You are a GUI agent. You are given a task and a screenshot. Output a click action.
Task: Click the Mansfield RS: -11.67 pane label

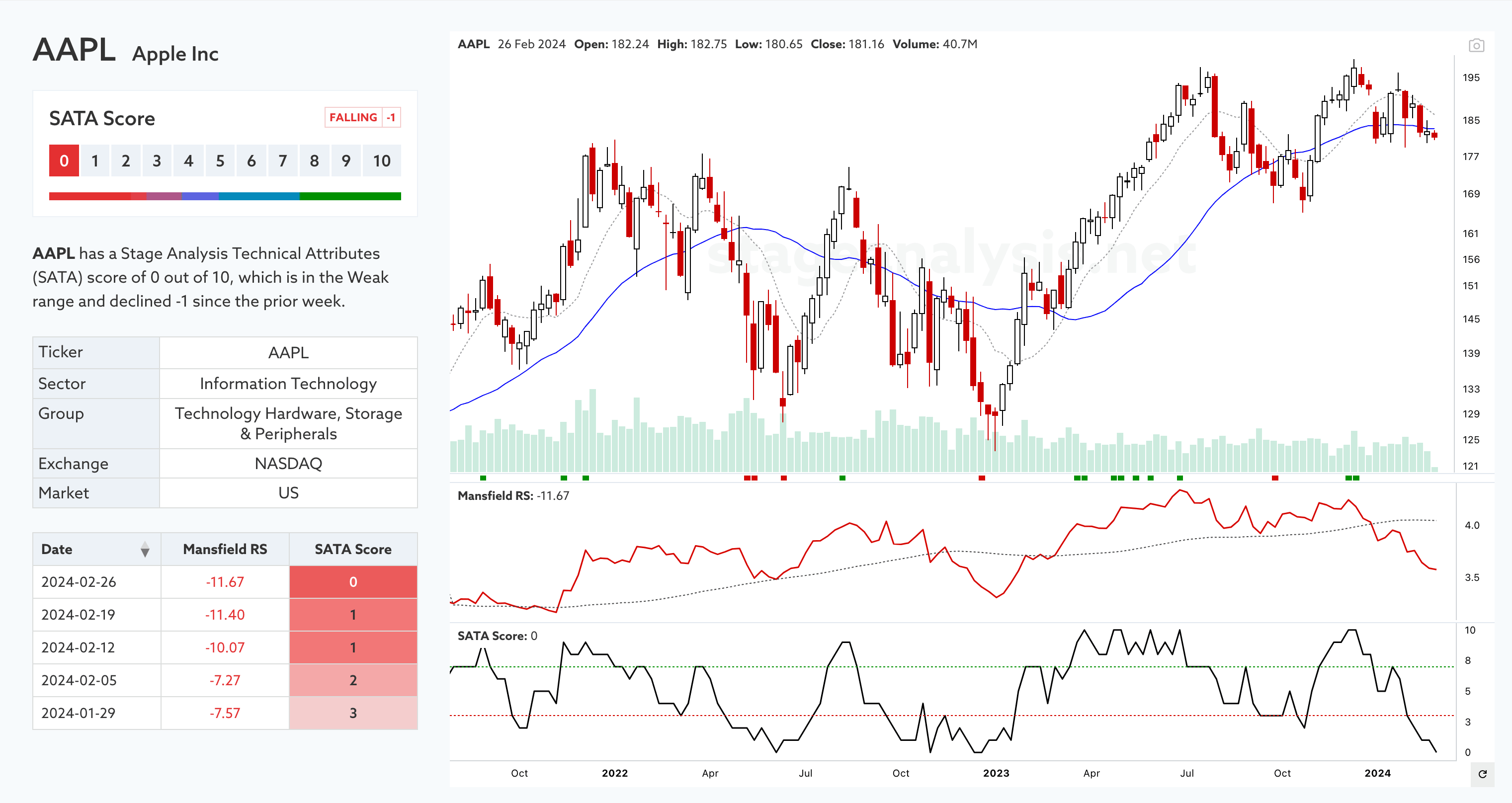[x=513, y=496]
